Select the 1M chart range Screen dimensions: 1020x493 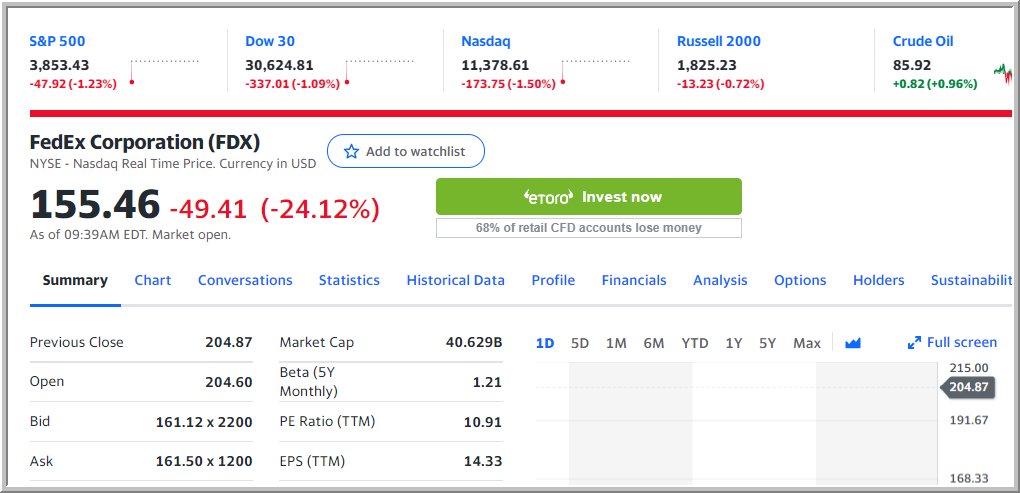click(616, 343)
